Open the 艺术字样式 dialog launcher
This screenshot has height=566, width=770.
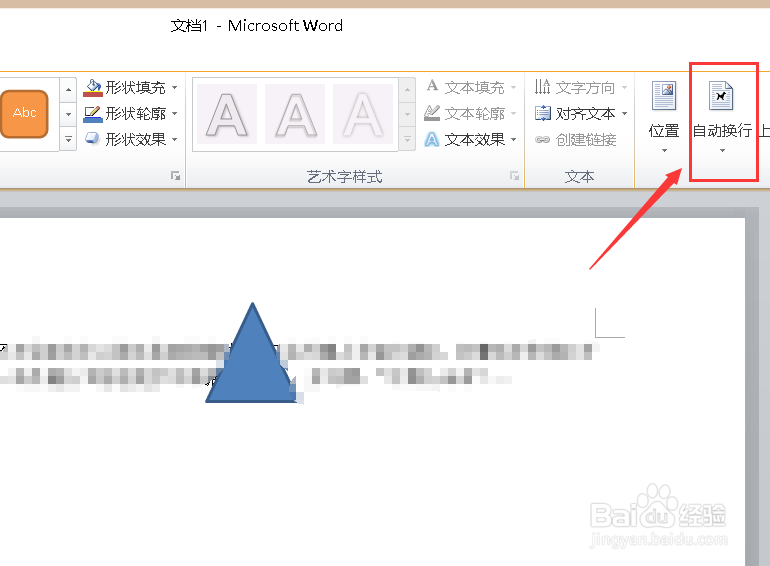[514, 176]
